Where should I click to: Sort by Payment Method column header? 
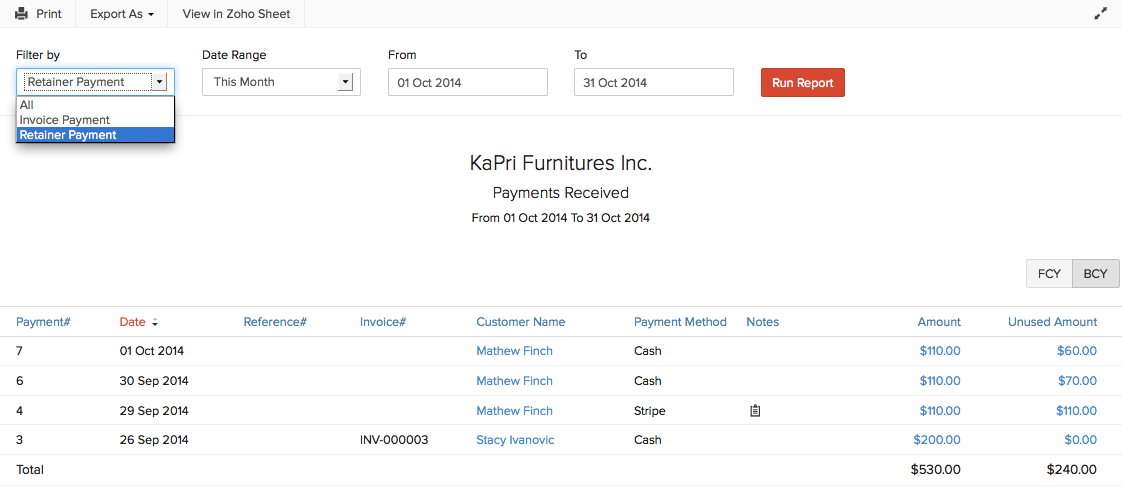coord(680,322)
